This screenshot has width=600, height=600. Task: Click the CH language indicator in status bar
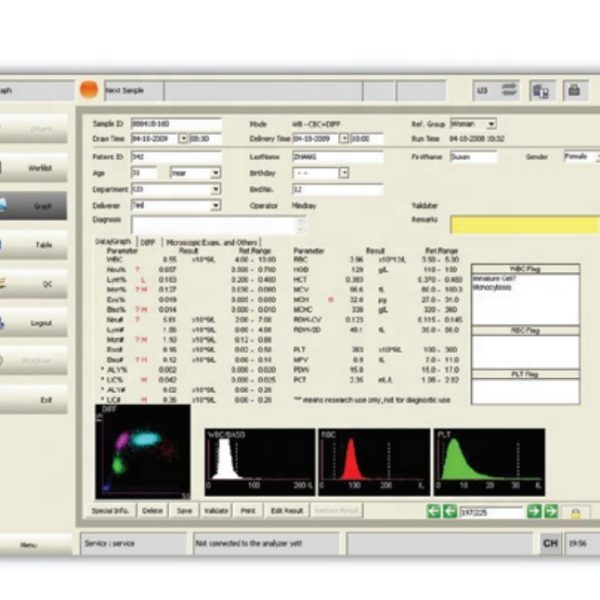pyautogui.click(x=550, y=543)
